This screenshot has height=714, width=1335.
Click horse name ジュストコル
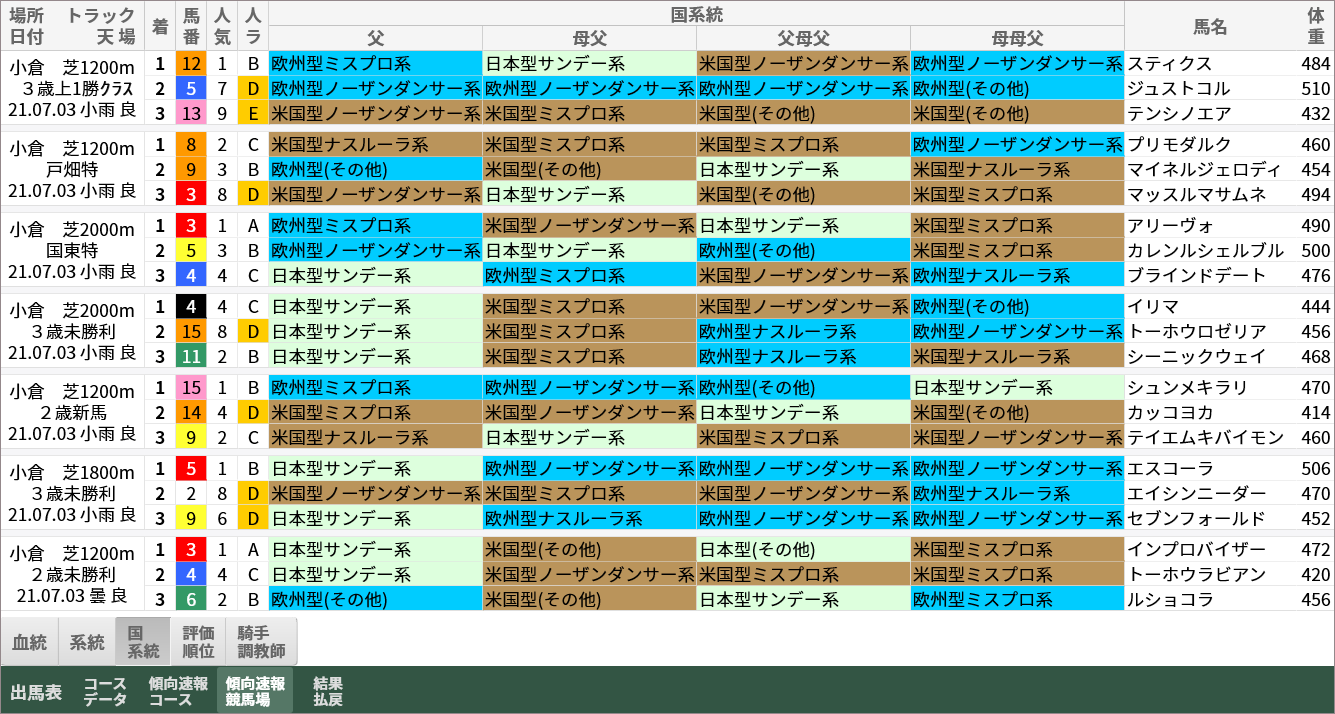pyautogui.click(x=1178, y=88)
